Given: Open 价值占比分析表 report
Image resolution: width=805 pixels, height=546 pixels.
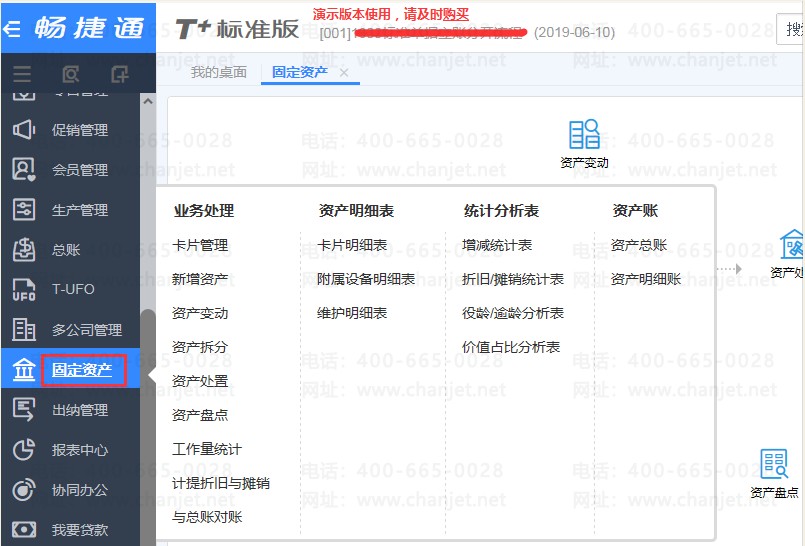Looking at the screenshot, I should tap(511, 347).
